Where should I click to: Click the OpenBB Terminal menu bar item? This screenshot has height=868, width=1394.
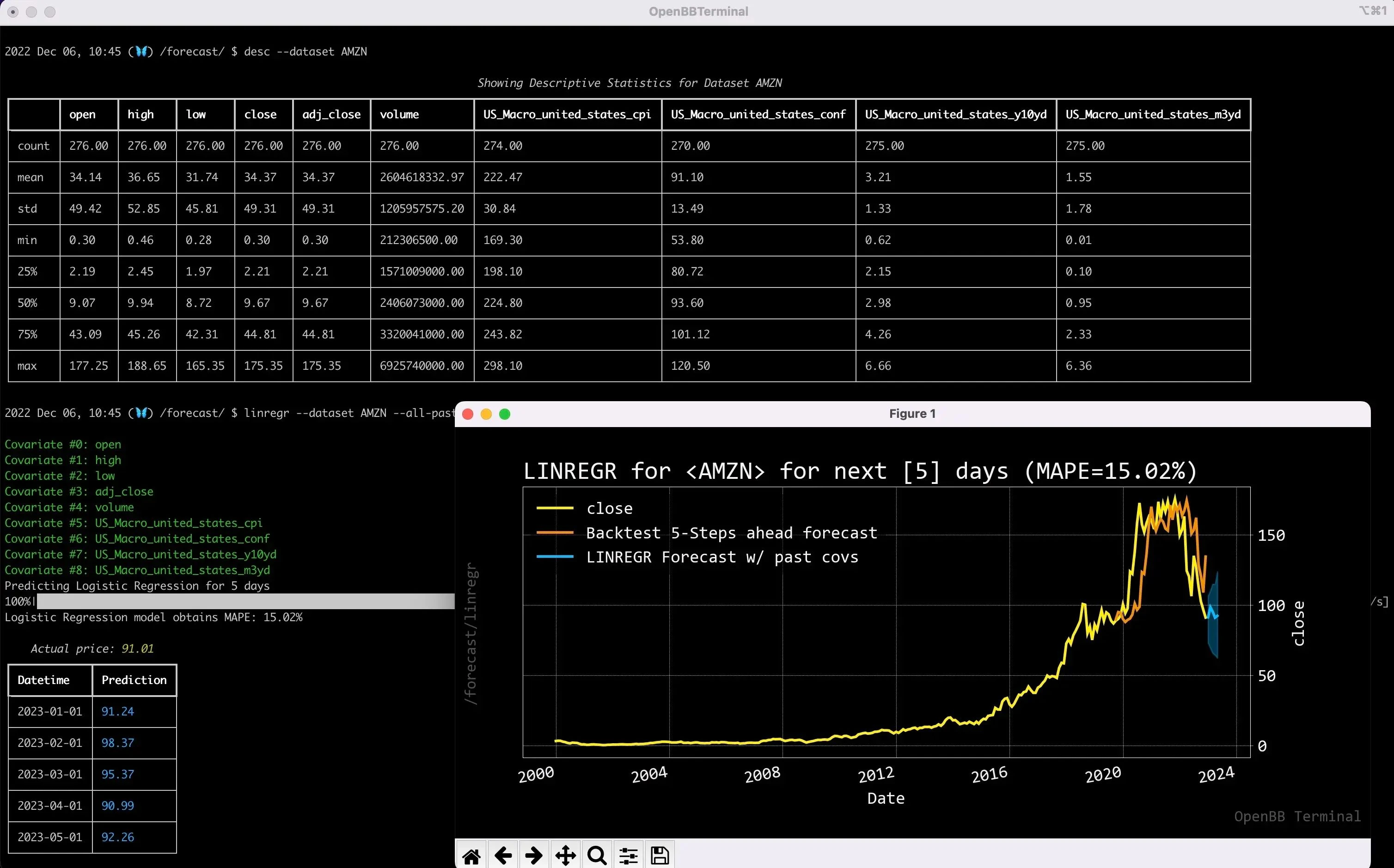697,11
